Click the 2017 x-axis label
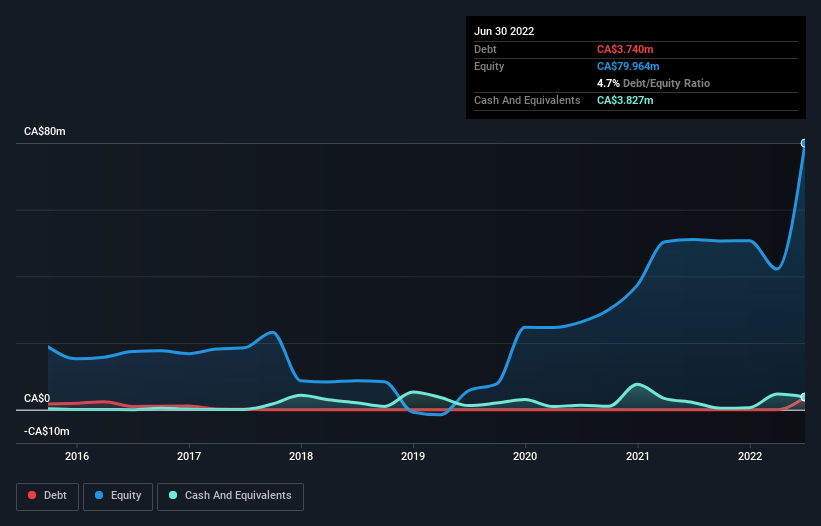Viewport: 821px width, 526px height. point(189,456)
